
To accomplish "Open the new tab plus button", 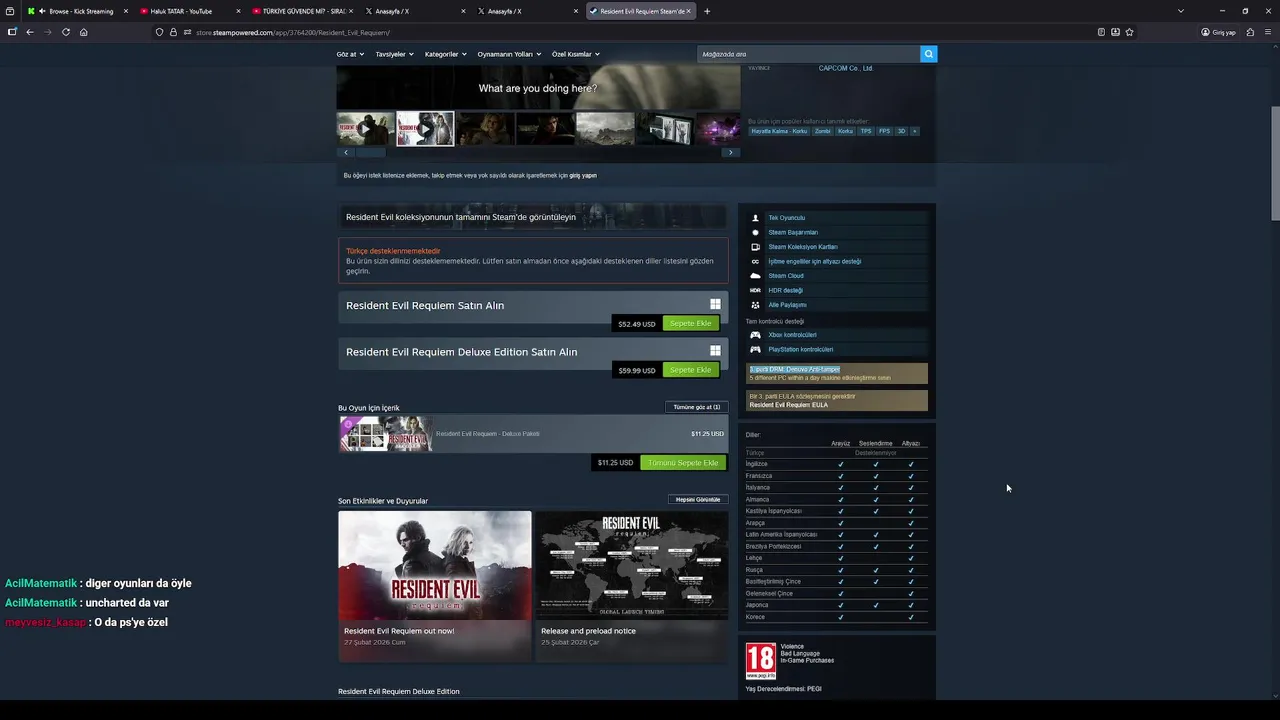I will pos(707,11).
